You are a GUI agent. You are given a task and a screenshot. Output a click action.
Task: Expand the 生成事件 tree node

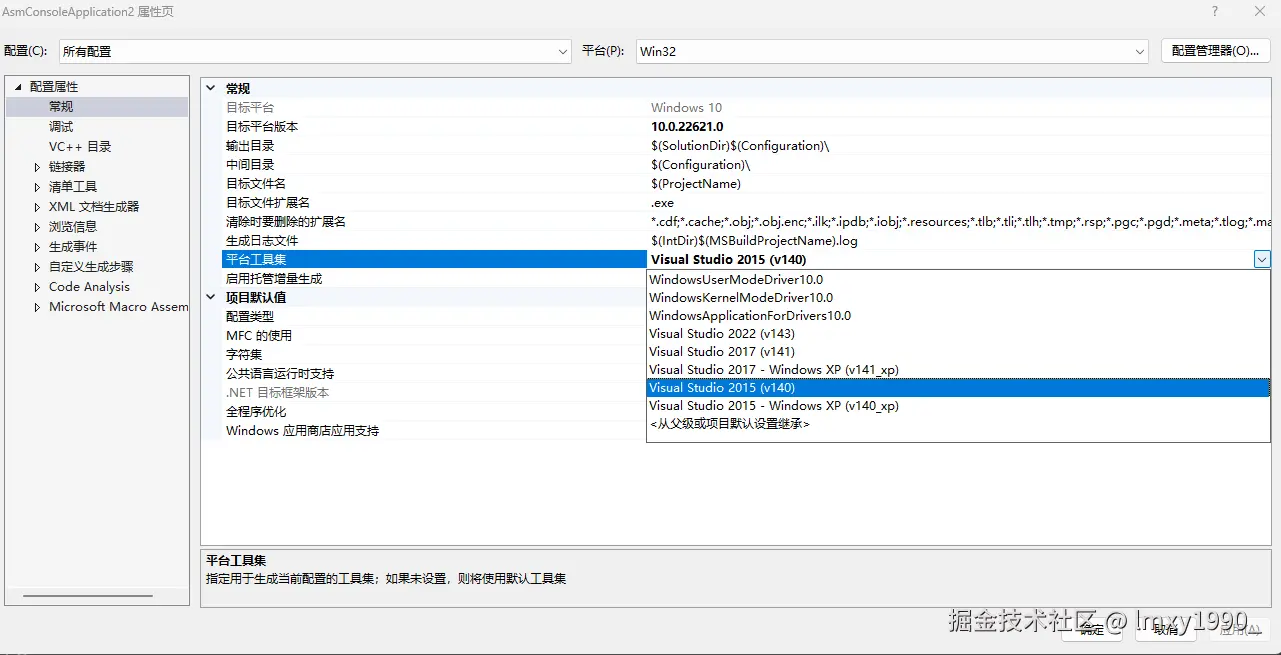37,247
